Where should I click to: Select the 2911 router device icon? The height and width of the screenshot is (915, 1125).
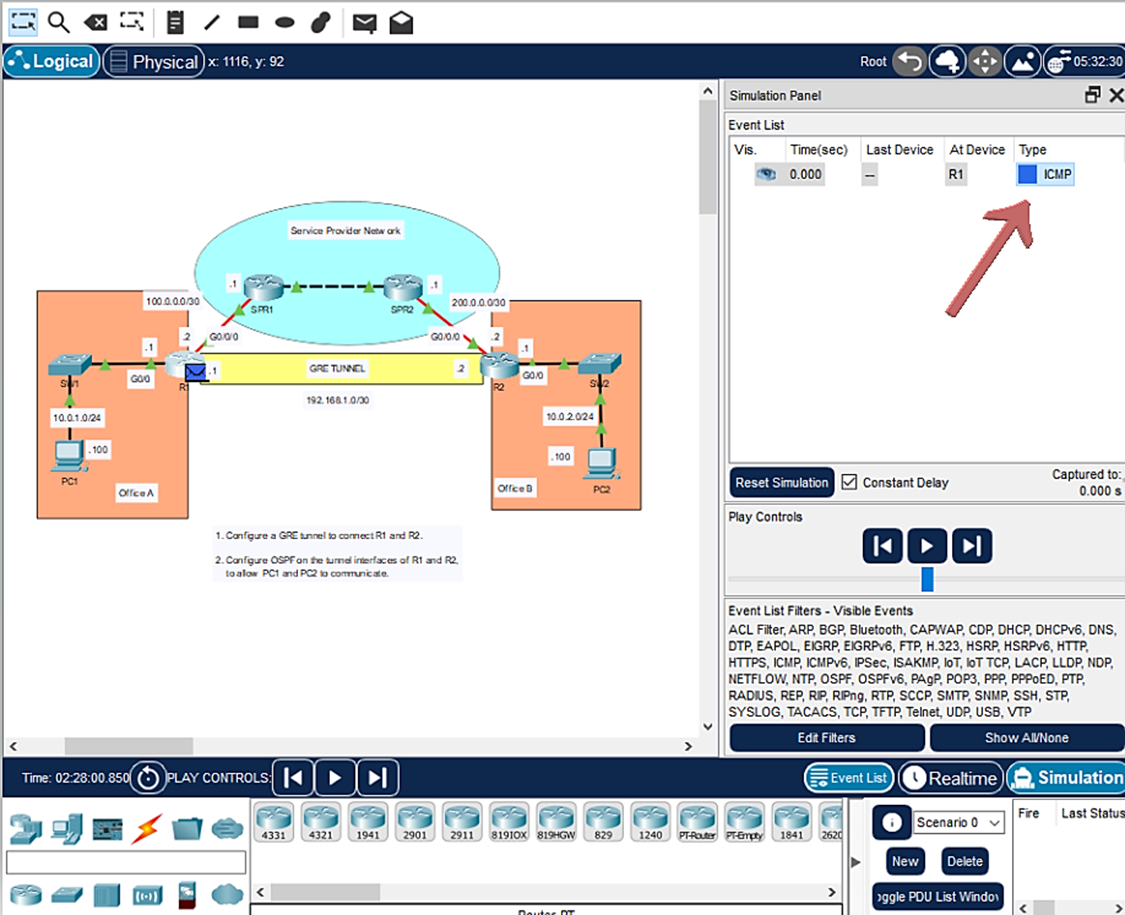click(464, 821)
